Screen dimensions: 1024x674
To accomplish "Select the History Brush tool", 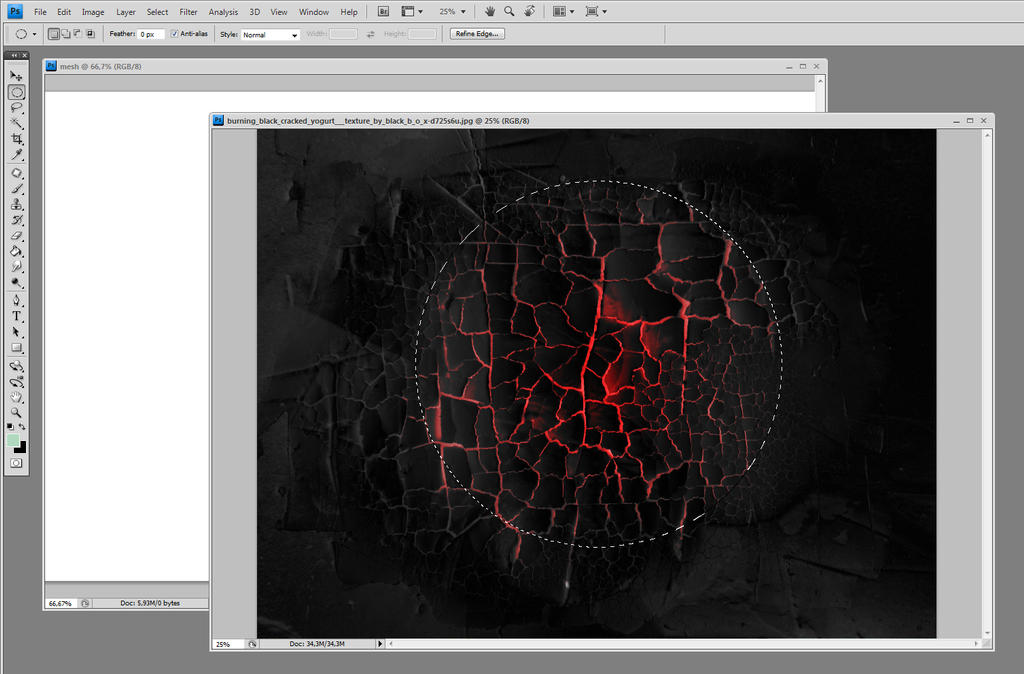I will [x=16, y=220].
